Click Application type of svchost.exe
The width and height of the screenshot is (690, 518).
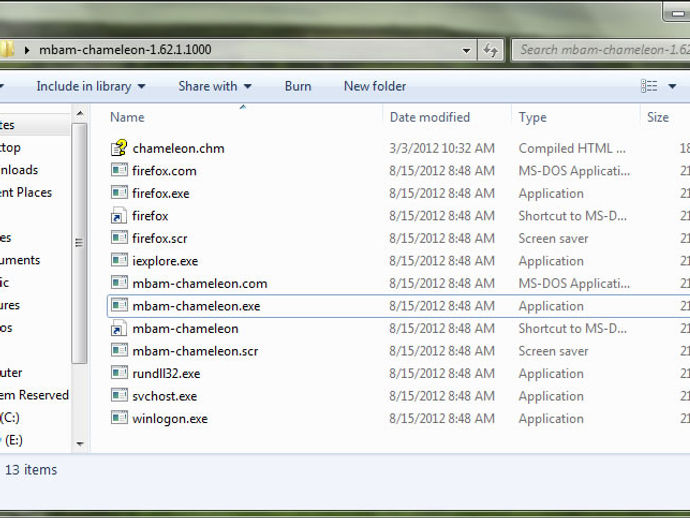point(551,396)
